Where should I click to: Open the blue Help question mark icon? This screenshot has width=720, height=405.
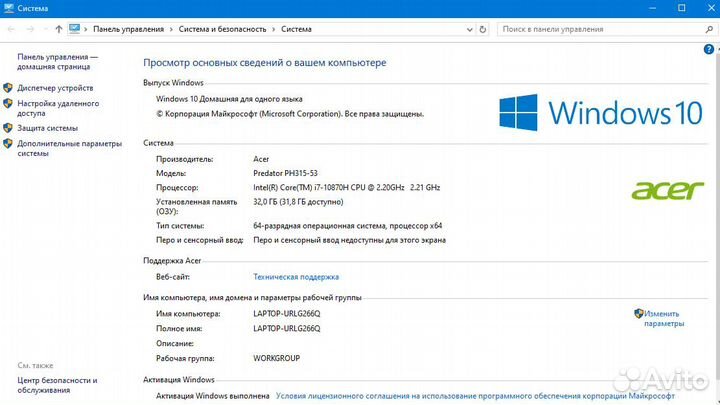[707, 48]
